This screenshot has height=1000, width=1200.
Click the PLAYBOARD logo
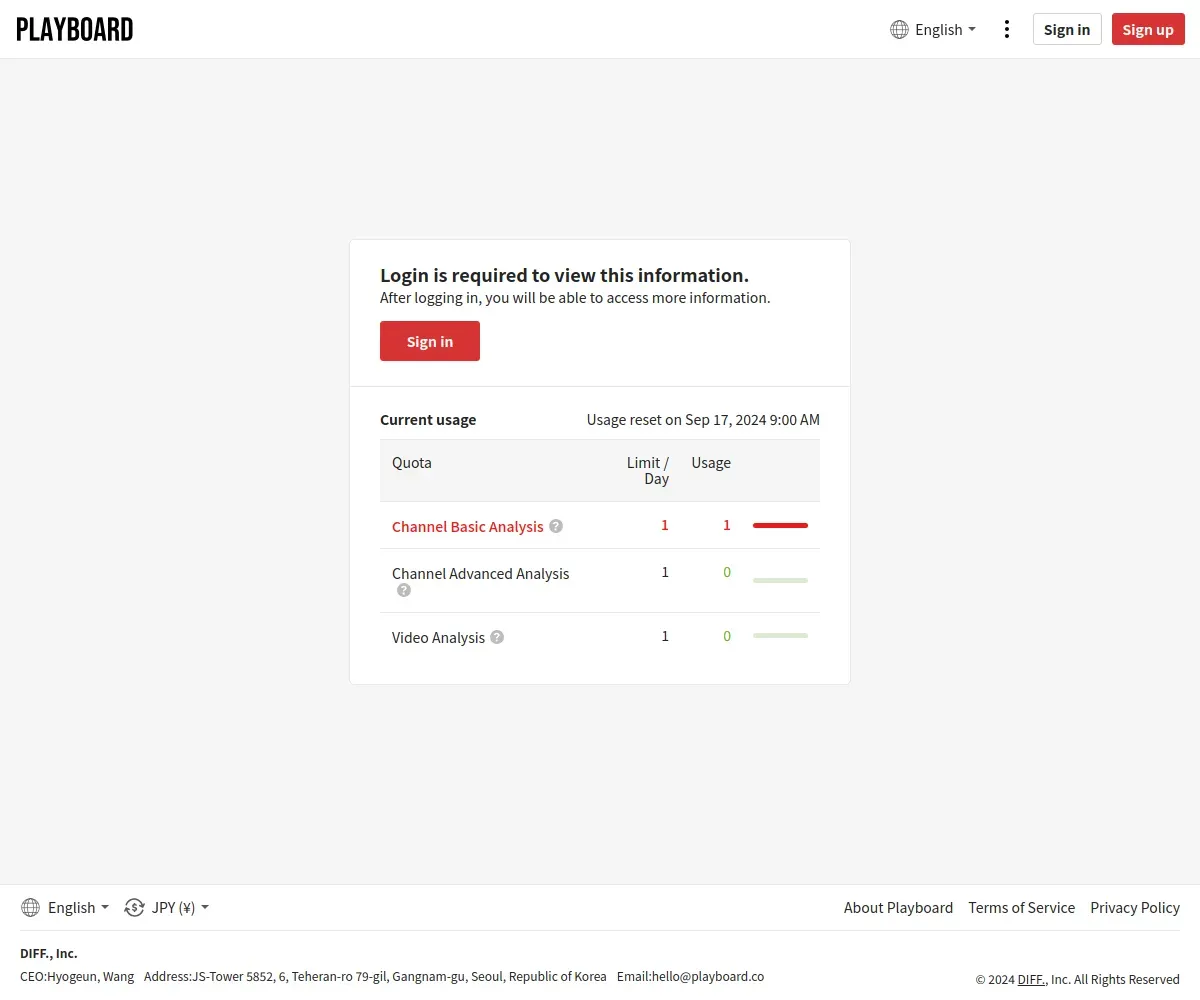[75, 29]
